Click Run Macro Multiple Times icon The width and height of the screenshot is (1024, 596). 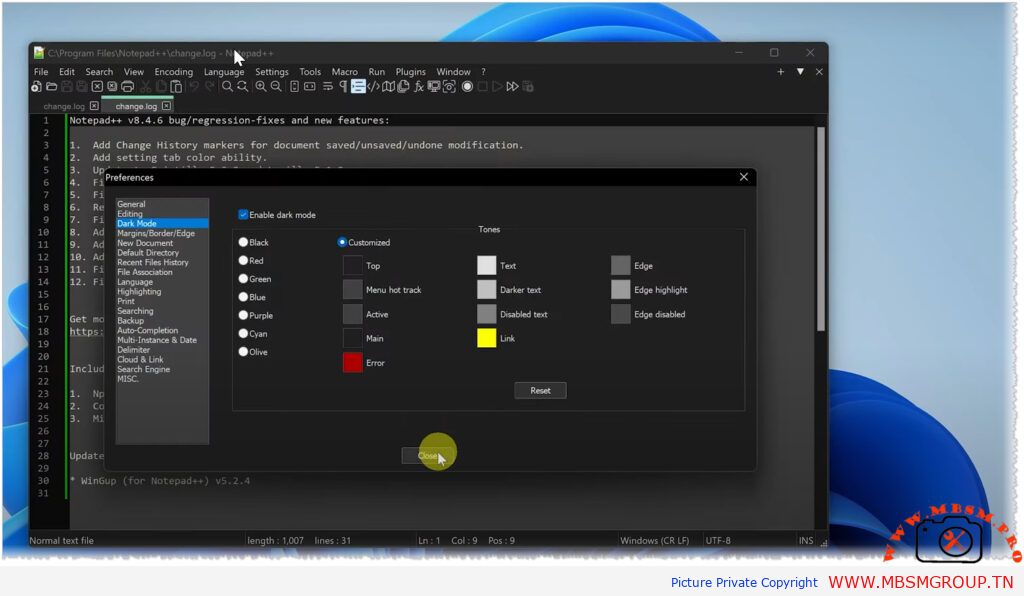coord(513,87)
